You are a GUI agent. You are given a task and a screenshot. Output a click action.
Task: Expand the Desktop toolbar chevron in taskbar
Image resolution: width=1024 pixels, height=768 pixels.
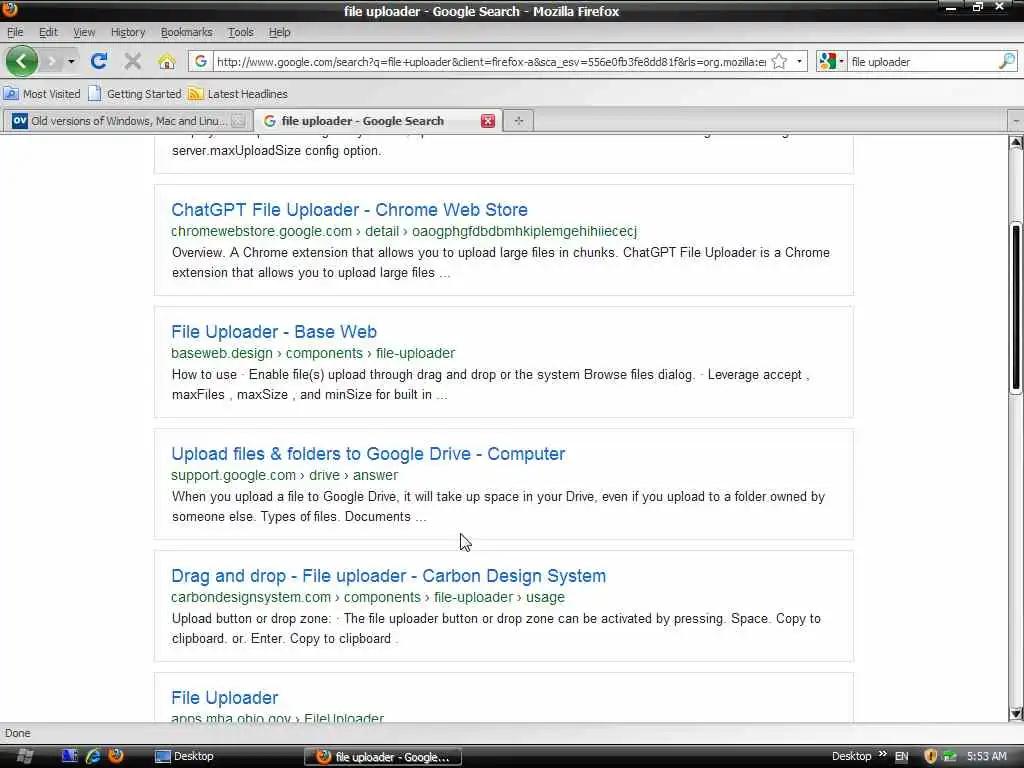tap(882, 754)
